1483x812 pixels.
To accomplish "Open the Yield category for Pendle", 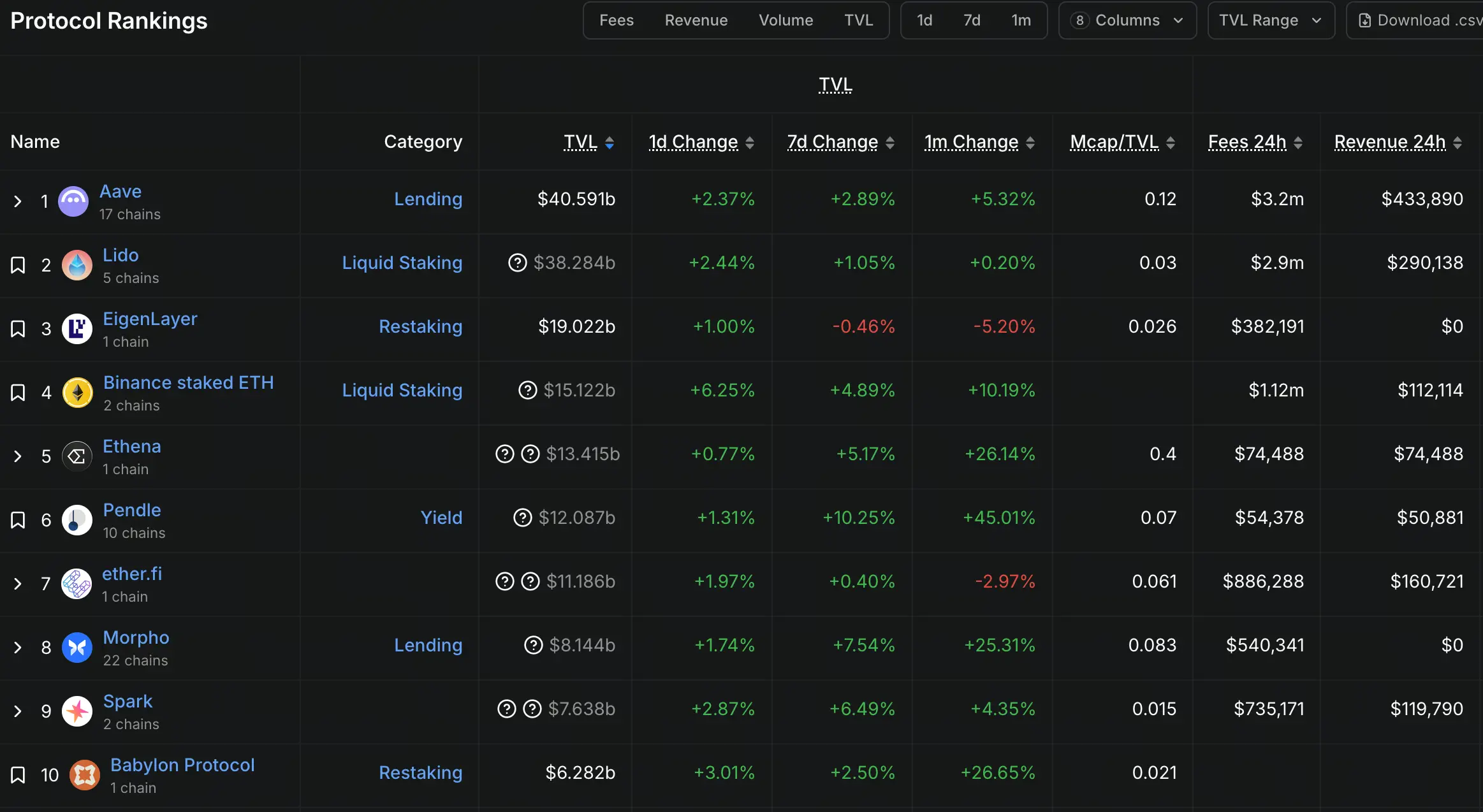I will tap(441, 518).
